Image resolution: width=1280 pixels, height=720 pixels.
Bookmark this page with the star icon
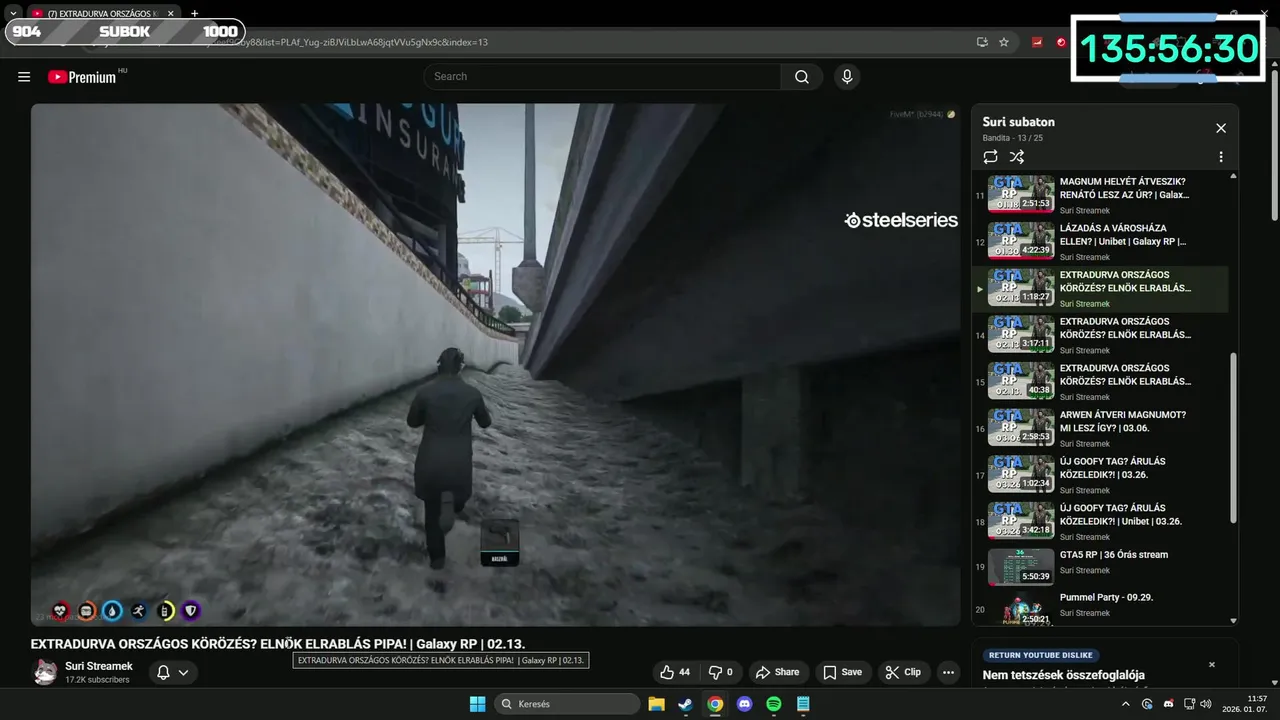1004,42
